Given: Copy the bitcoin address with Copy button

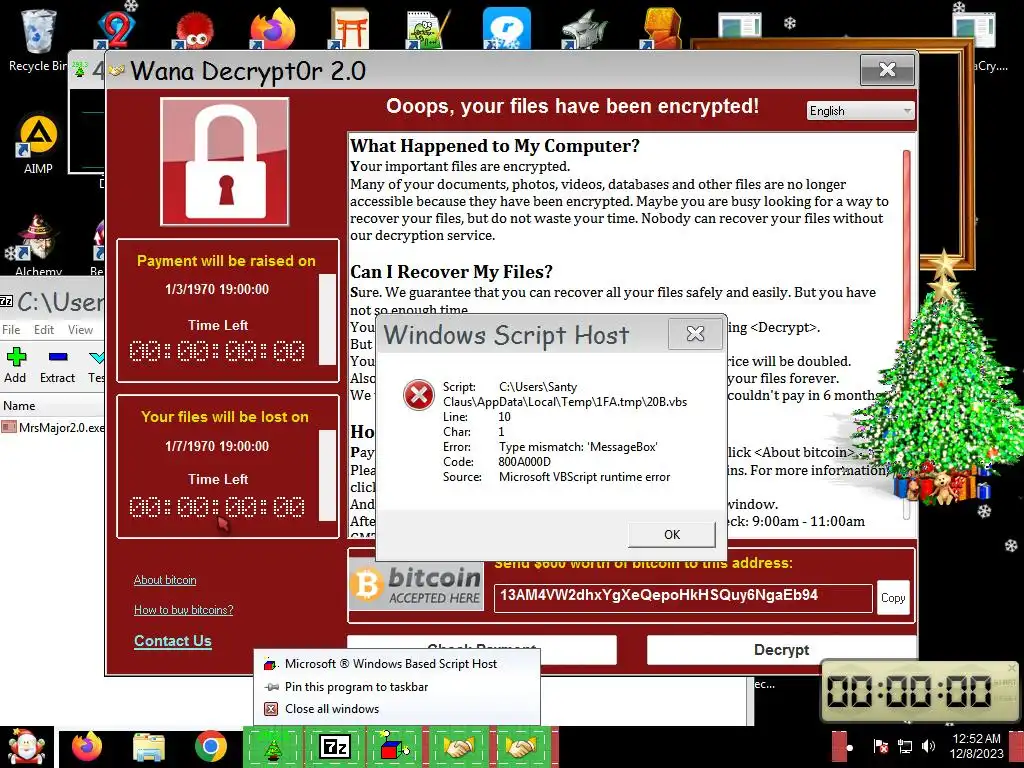Looking at the screenshot, I should [893, 598].
